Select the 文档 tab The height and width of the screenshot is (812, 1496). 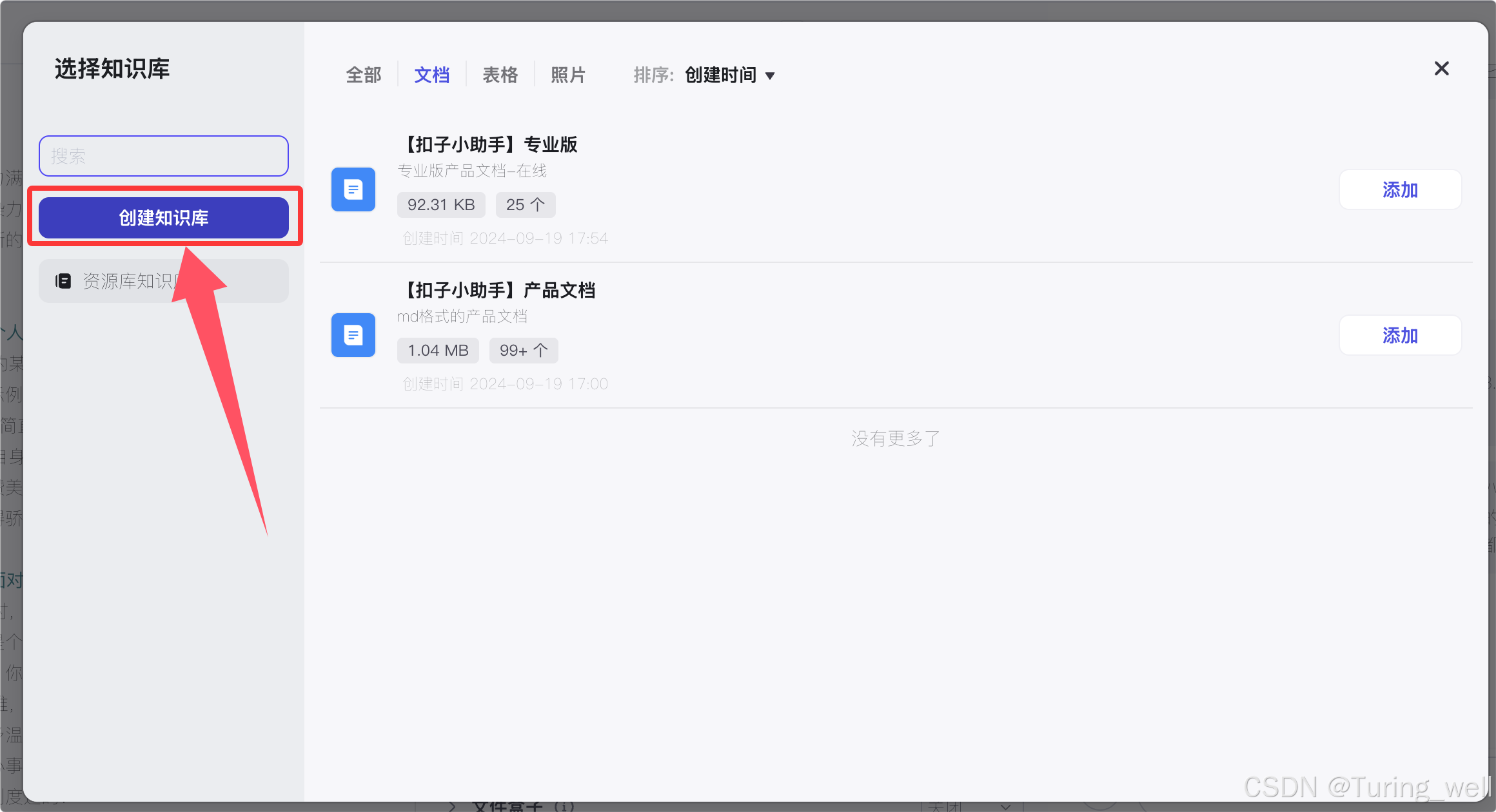click(x=431, y=75)
